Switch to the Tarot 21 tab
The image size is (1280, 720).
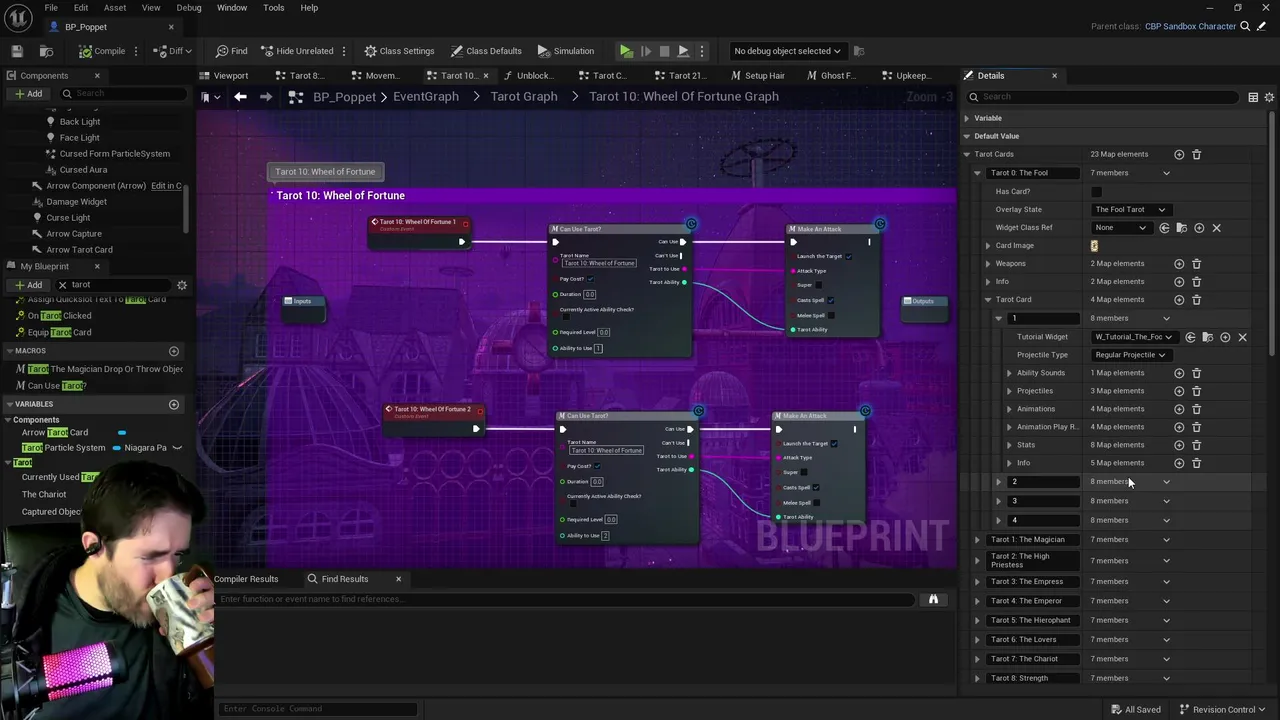pos(679,75)
